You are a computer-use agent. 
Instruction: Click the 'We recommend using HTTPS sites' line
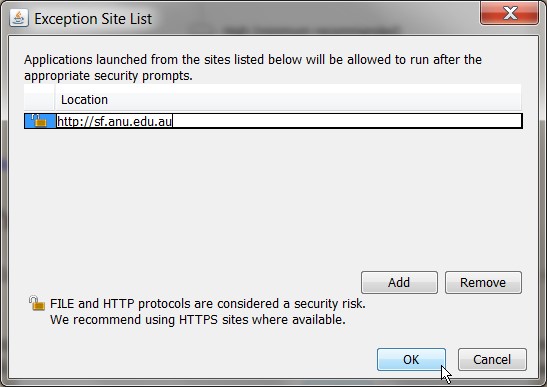(x=197, y=320)
